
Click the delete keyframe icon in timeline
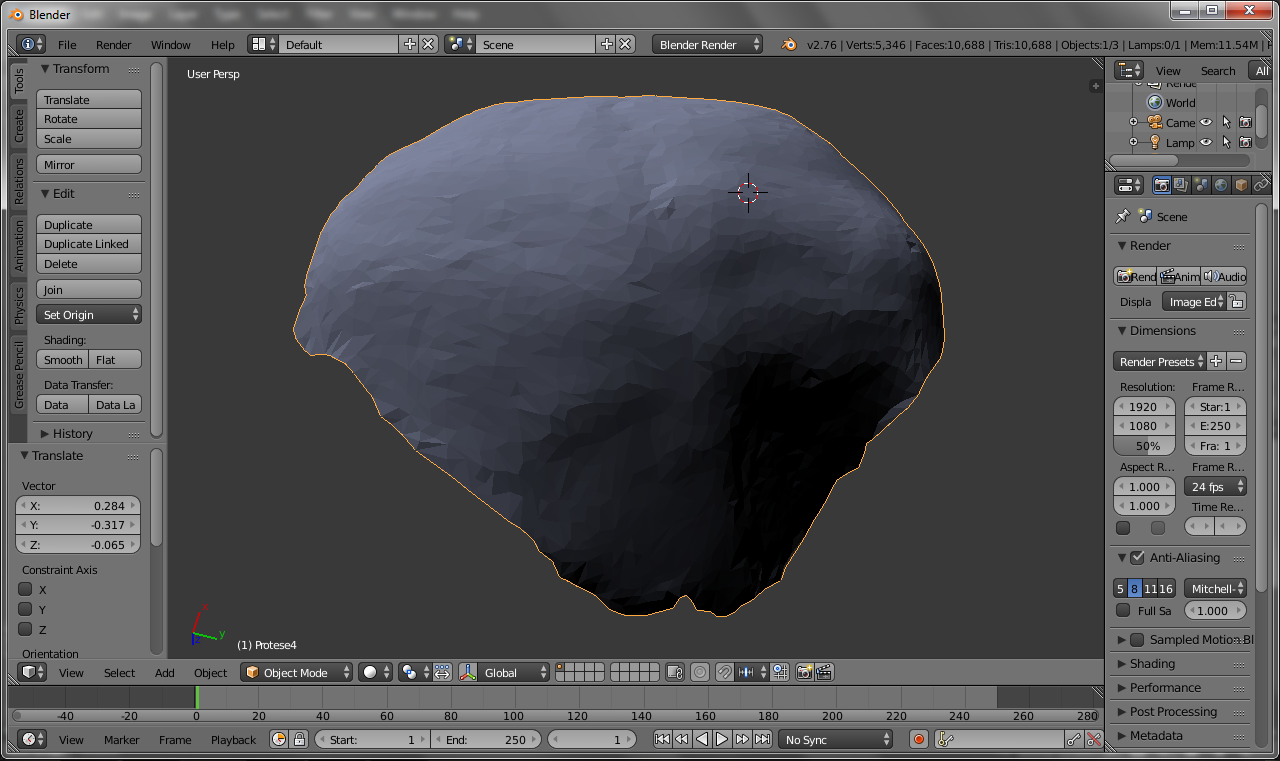coord(1093,740)
